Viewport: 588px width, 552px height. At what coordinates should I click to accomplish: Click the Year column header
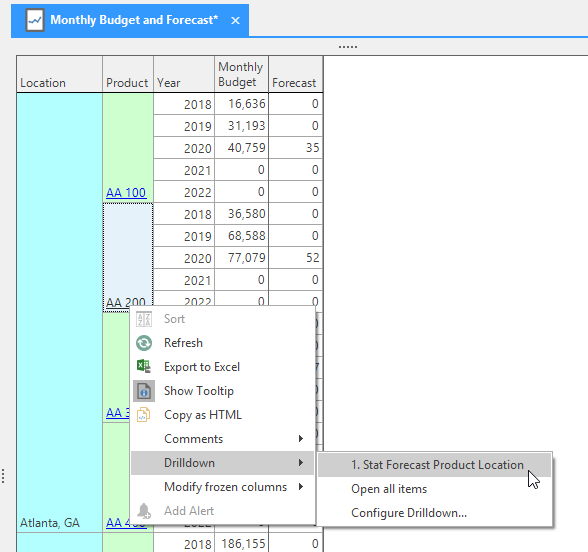point(184,74)
